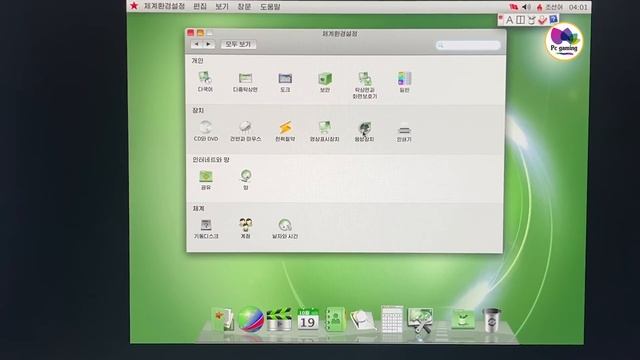Click the preferences search field
Image resolution: width=640 pixels, height=360 pixels.
click(x=468, y=45)
